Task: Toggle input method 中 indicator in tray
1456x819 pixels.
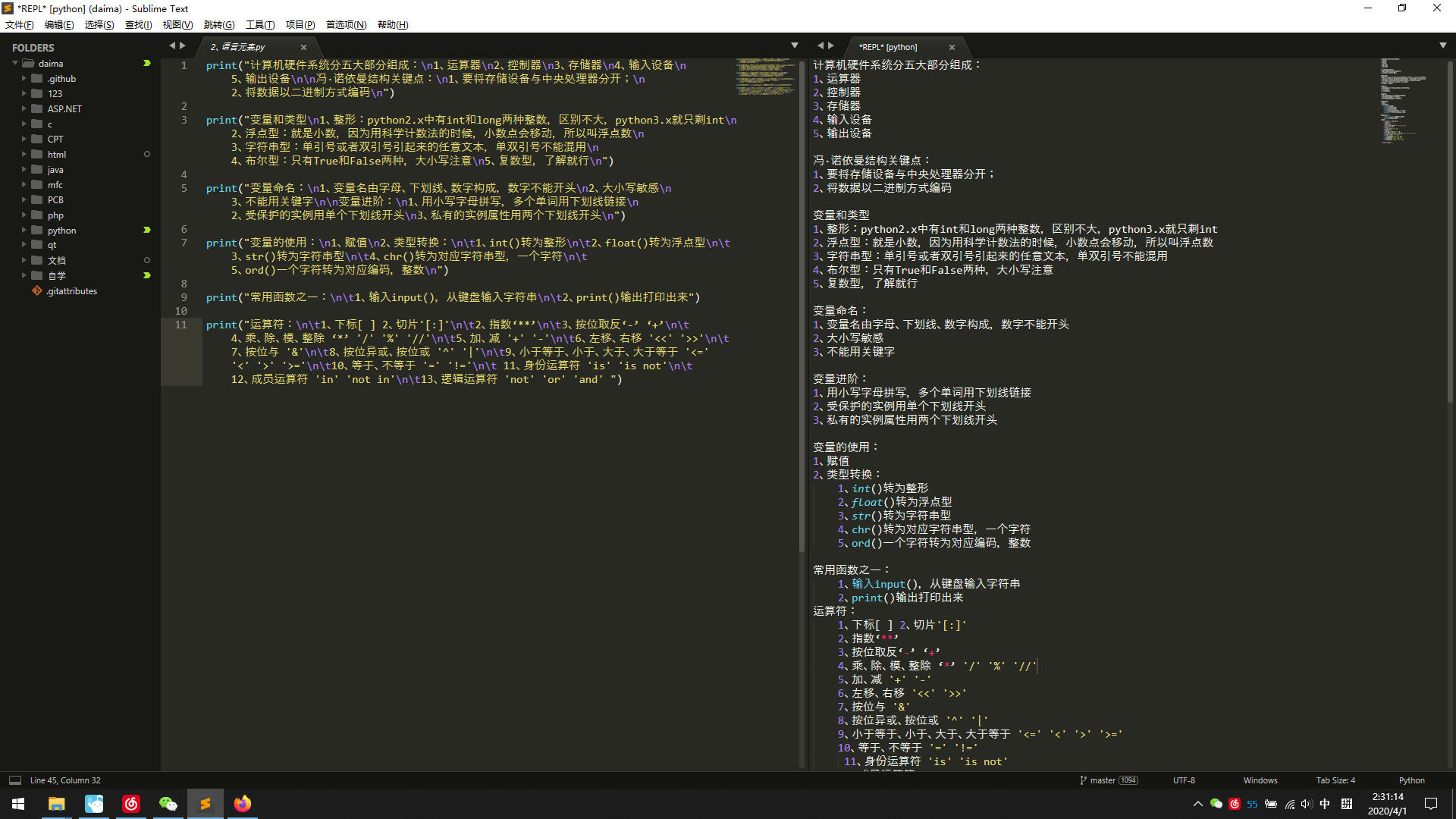Action: coord(1325,804)
